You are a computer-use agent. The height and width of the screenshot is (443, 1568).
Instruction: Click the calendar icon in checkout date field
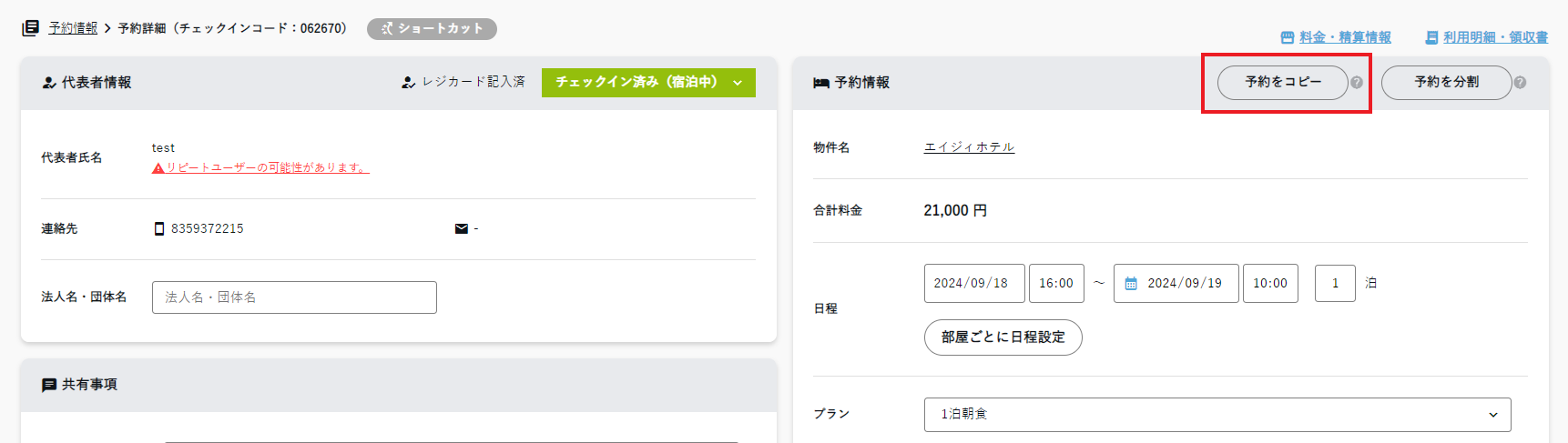(1131, 284)
